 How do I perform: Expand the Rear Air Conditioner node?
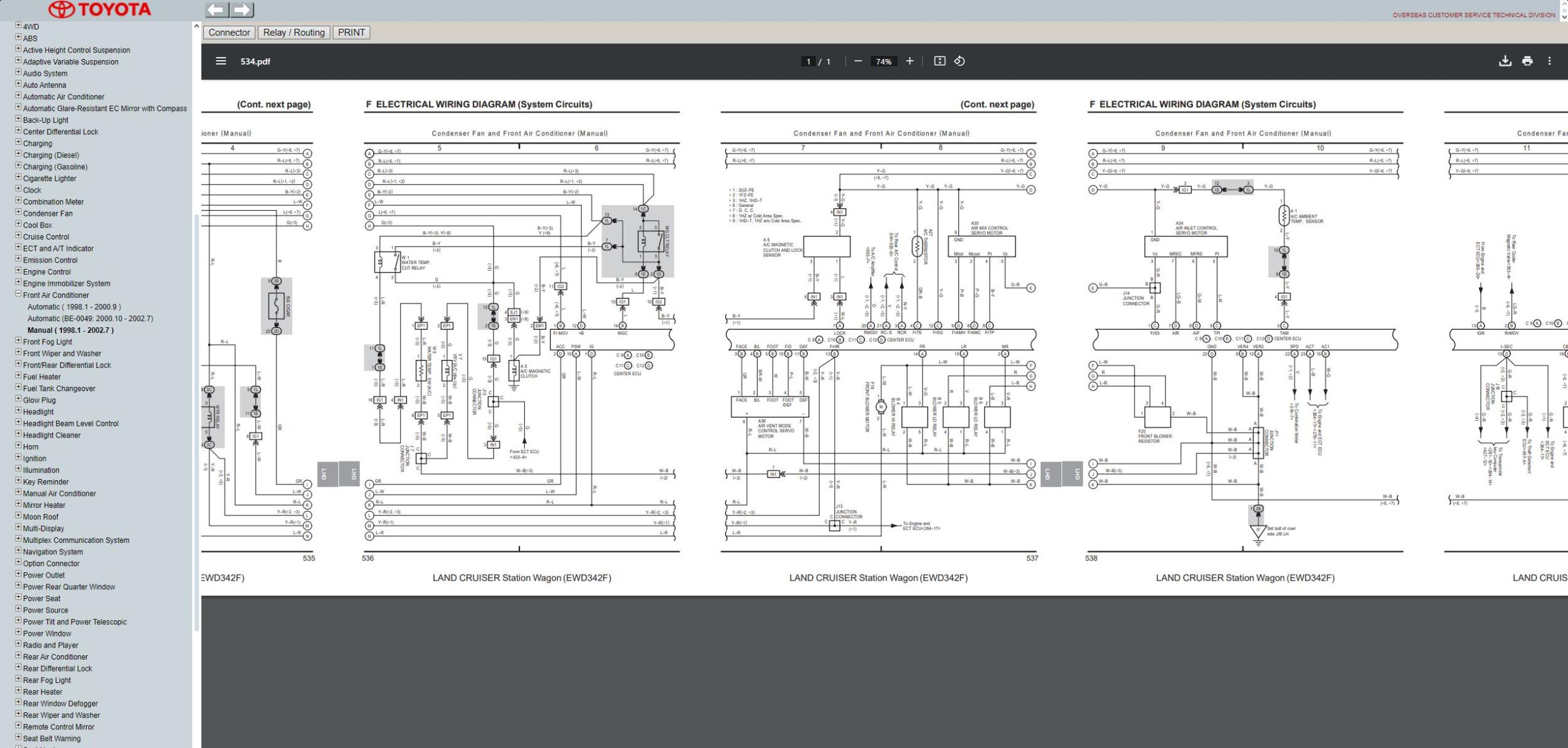tap(18, 656)
